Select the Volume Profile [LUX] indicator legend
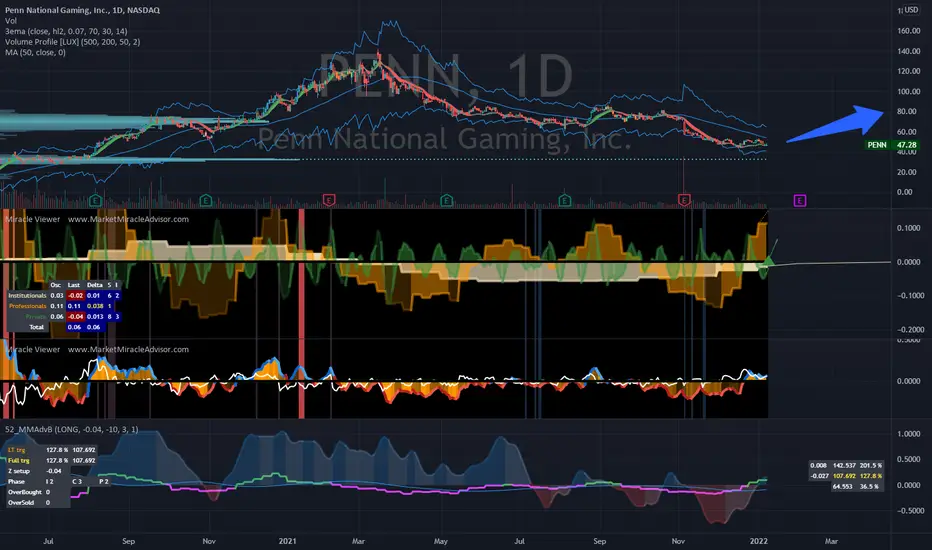This screenshot has width=932, height=550. [73, 42]
